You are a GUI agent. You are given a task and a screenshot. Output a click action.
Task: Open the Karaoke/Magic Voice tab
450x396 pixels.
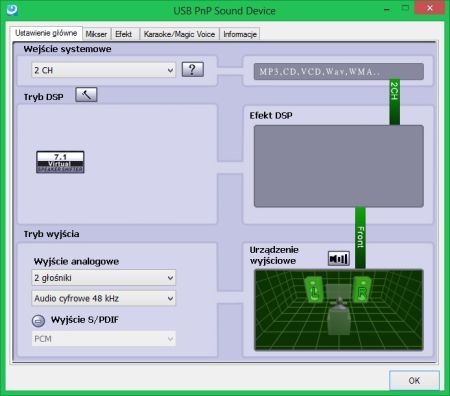coord(179,34)
